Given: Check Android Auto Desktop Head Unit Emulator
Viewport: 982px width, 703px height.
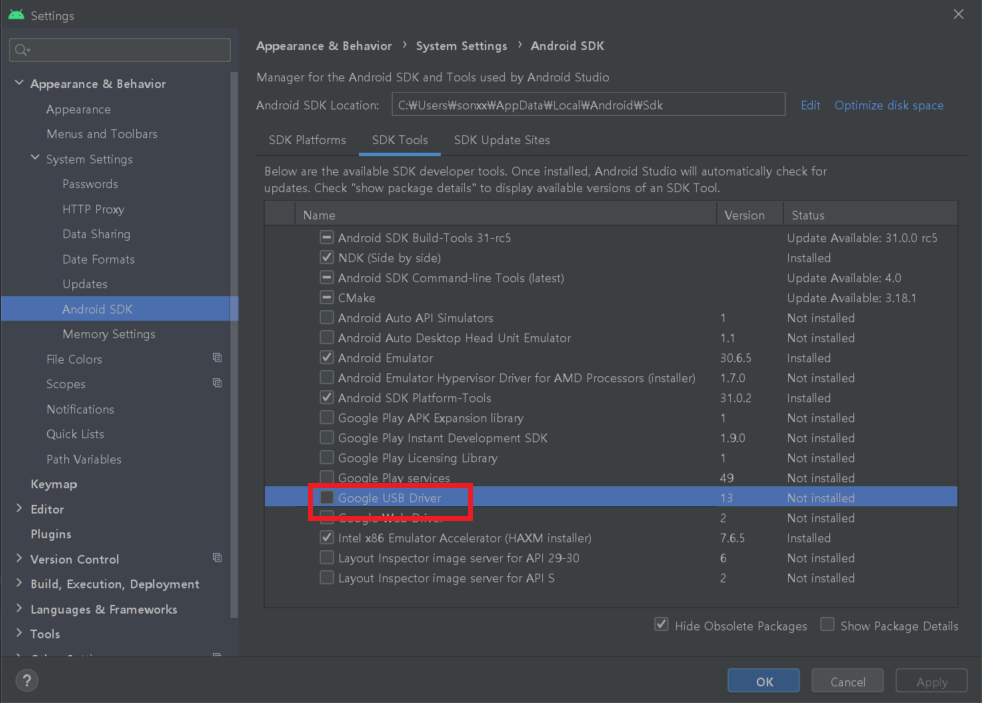Looking at the screenshot, I should tap(326, 337).
